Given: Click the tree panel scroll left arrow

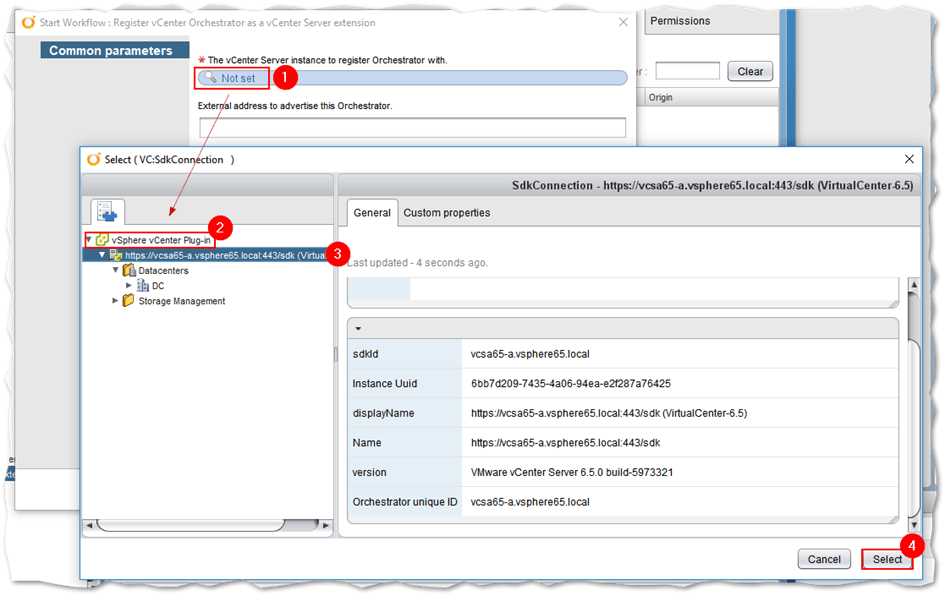Looking at the screenshot, I should pyautogui.click(x=89, y=525).
